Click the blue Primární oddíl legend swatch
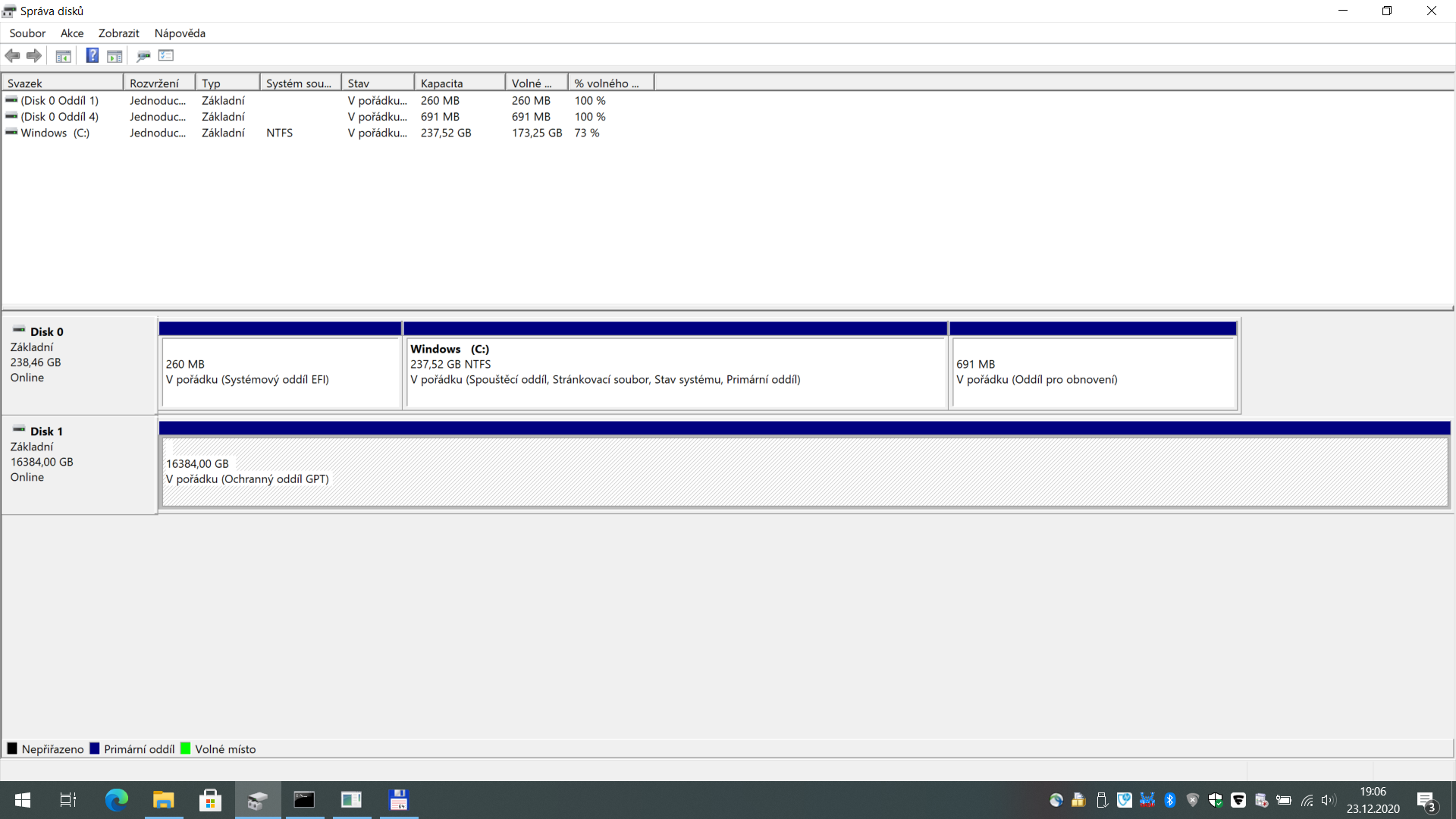Image resolution: width=1456 pixels, height=819 pixels. click(95, 748)
